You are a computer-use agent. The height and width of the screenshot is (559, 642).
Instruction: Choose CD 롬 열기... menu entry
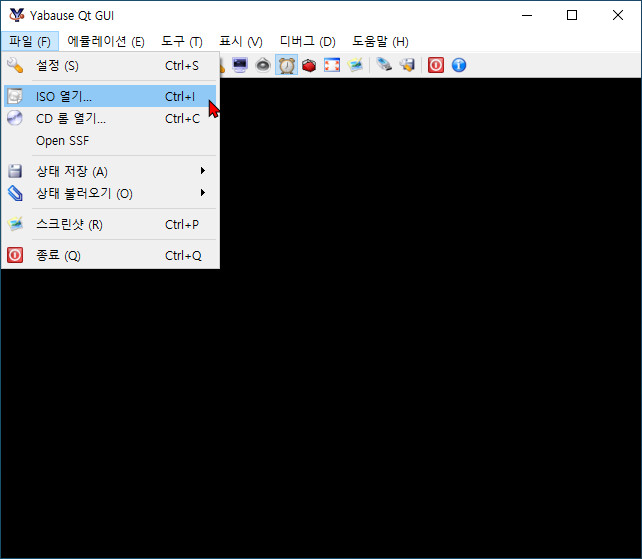[x=110, y=119]
